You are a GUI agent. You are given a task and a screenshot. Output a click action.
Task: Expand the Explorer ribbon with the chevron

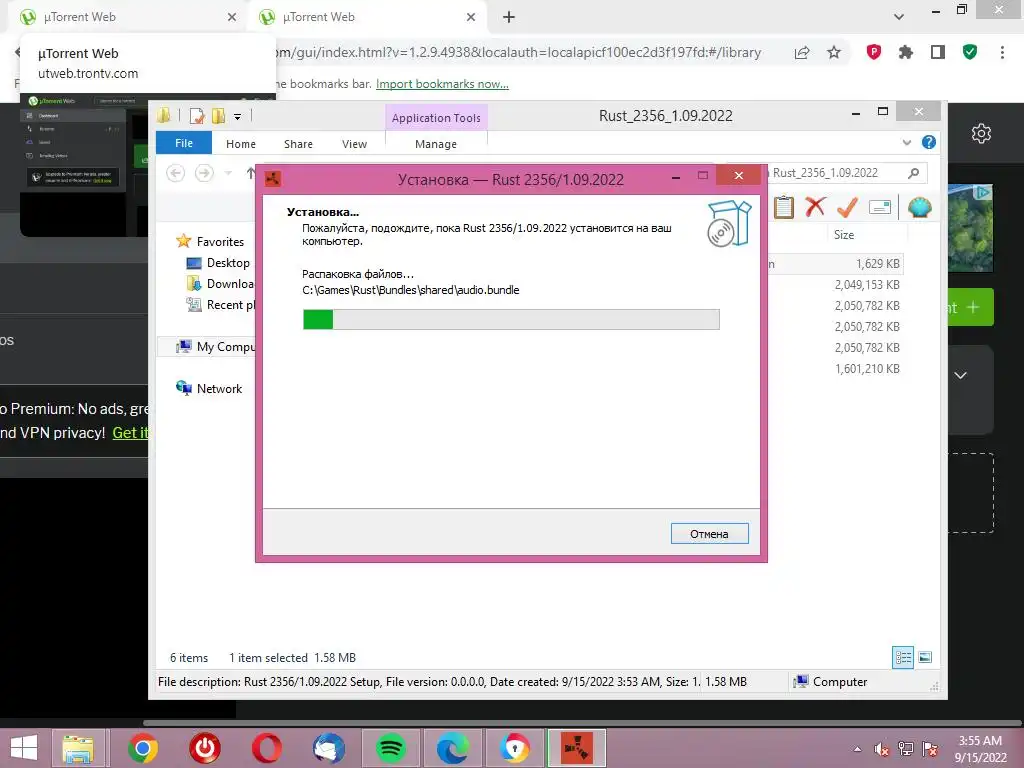906,142
